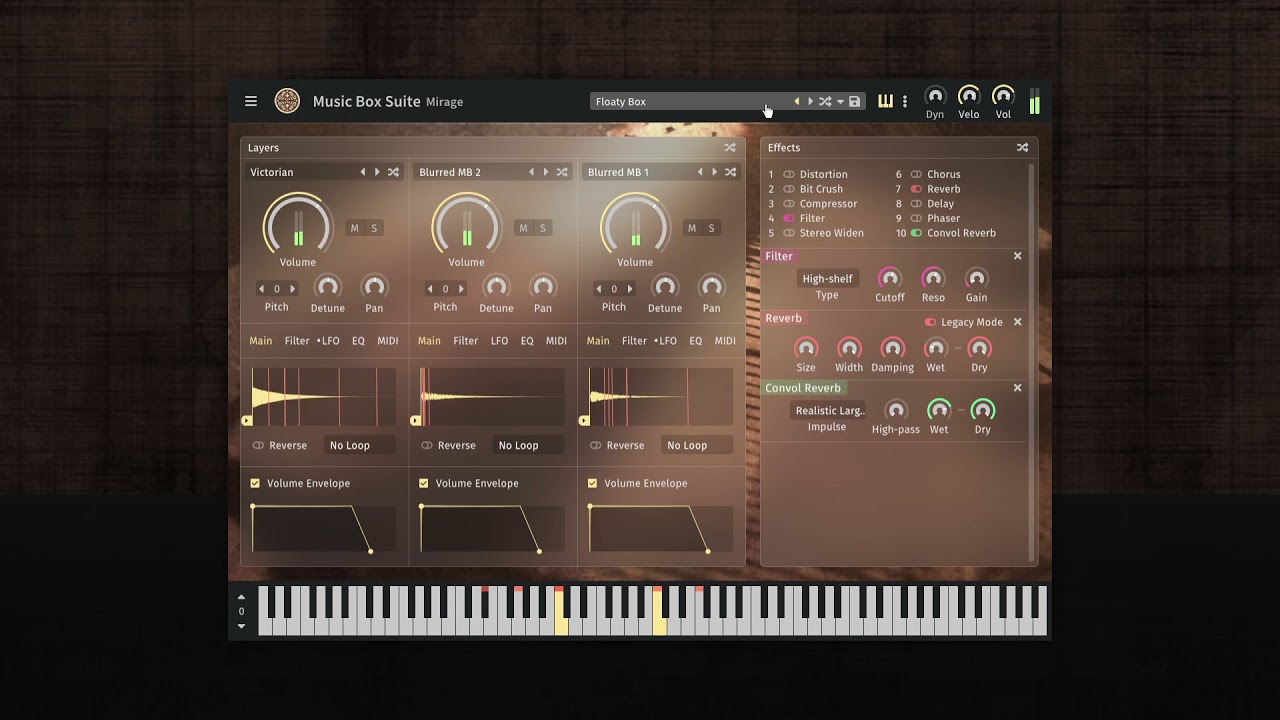Open the No Loop dropdown for Blurred MB 1

697,445
